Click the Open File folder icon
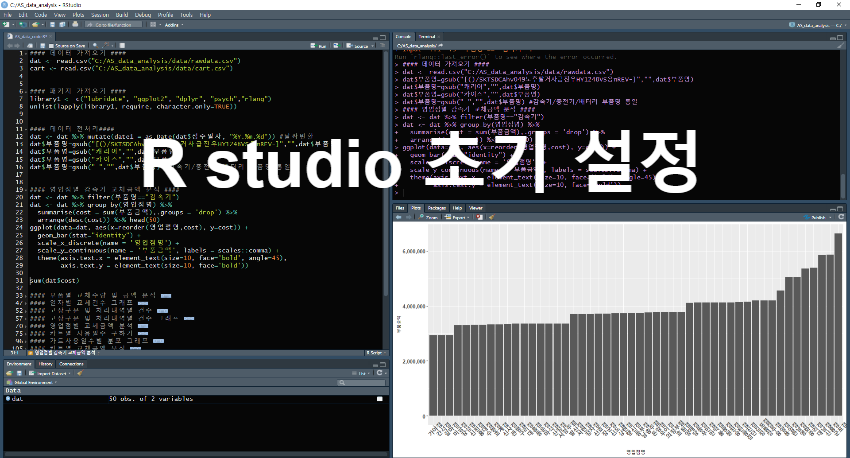The height and width of the screenshot is (458, 850). (35, 24)
